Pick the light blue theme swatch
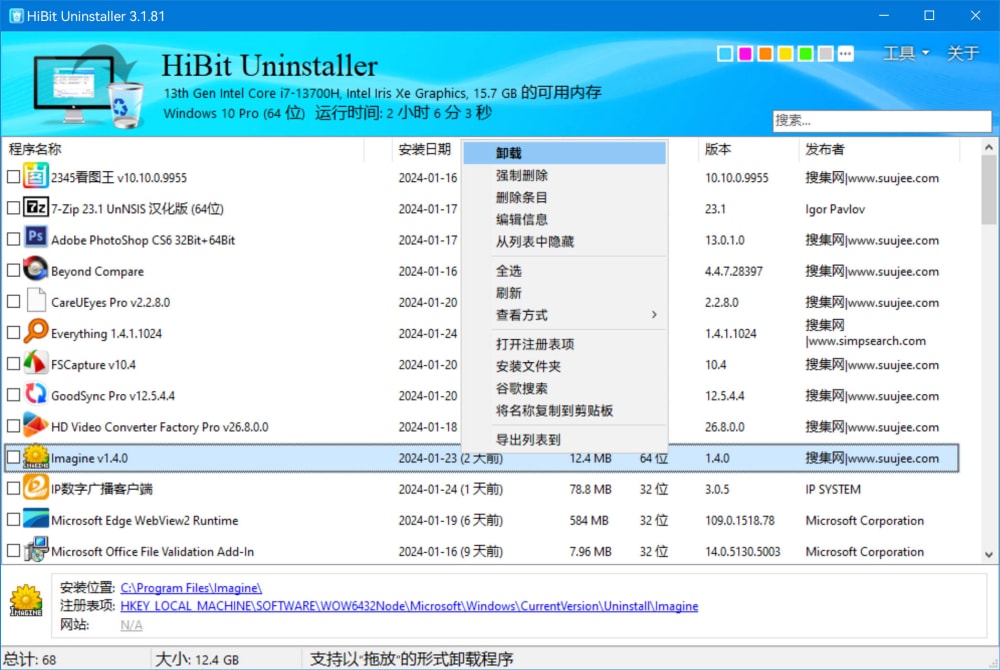Image resolution: width=1000 pixels, height=670 pixels. (x=725, y=54)
